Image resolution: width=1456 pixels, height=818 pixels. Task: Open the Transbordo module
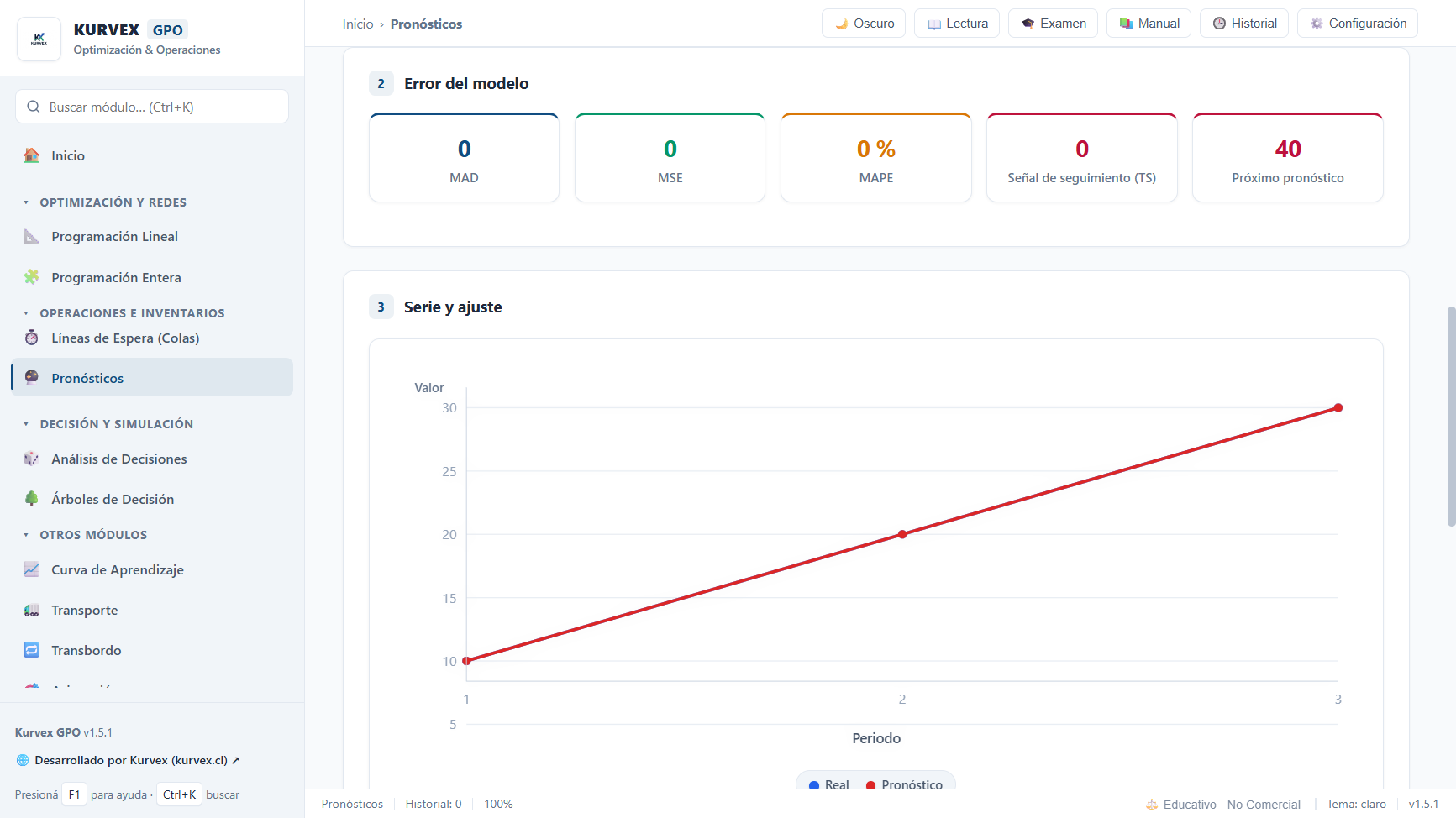point(152,650)
